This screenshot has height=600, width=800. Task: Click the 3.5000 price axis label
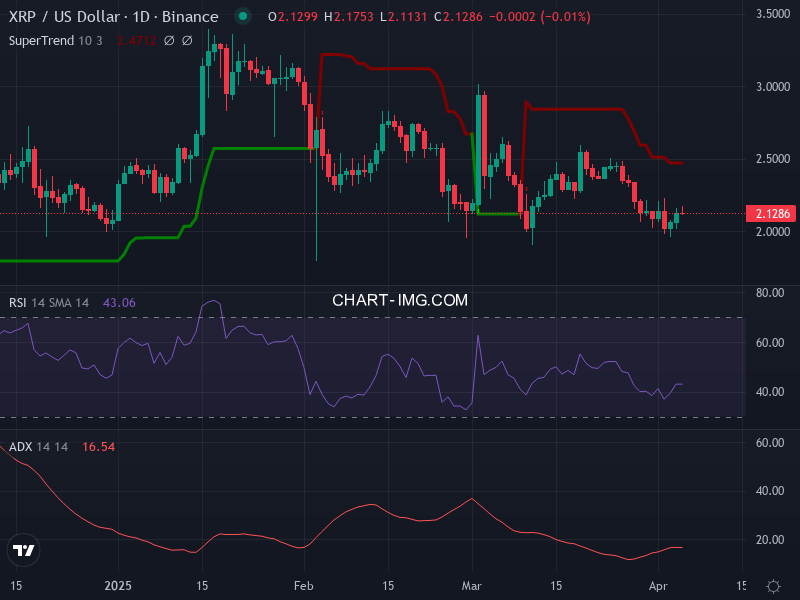pos(773,14)
